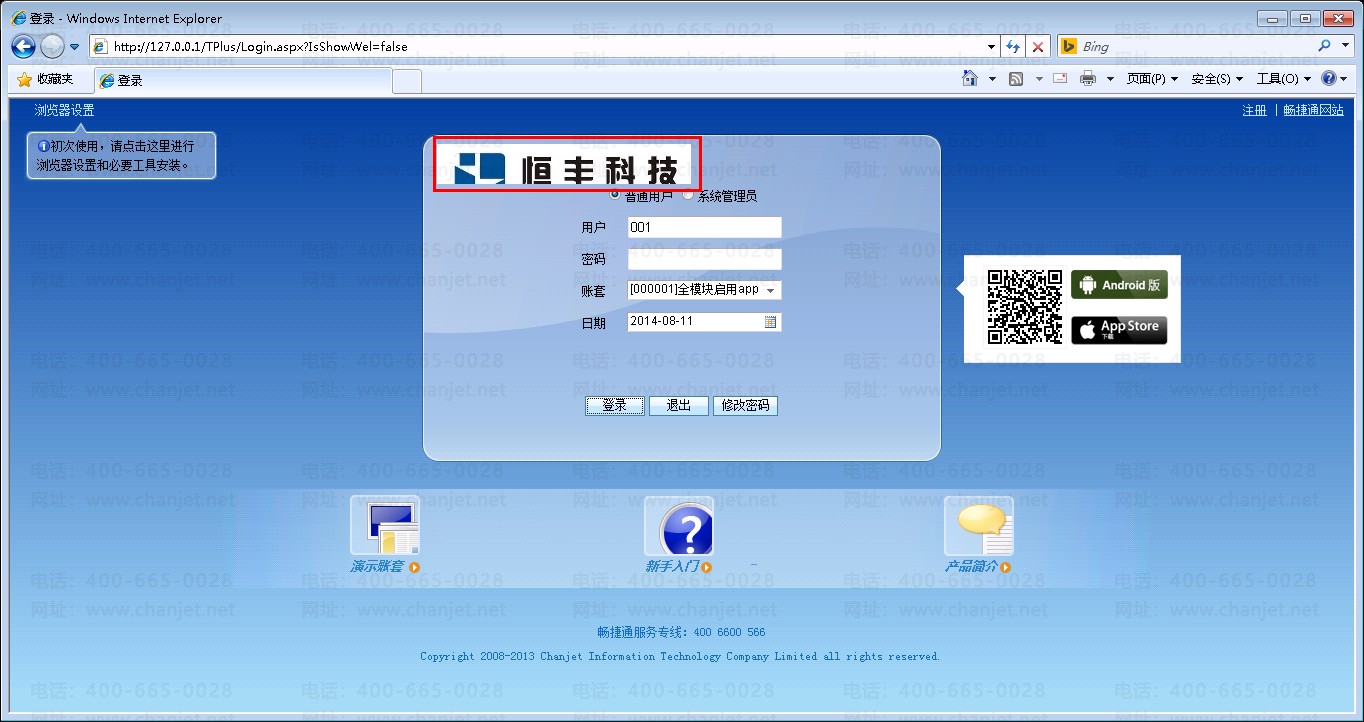The image size is (1364, 722).
Task: Click the 修改密码 button
Action: pos(745,405)
